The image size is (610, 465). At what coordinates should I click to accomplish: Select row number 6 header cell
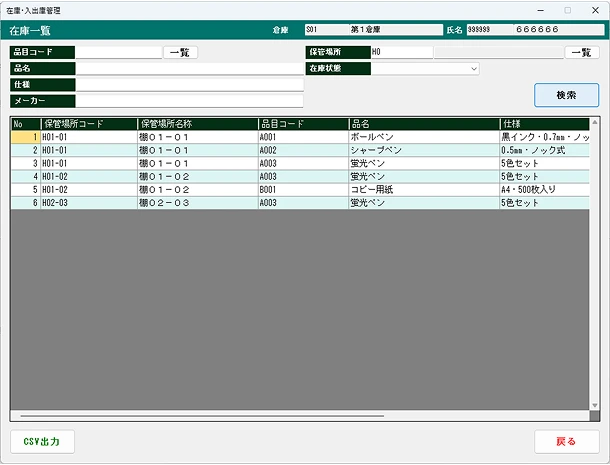point(25,202)
